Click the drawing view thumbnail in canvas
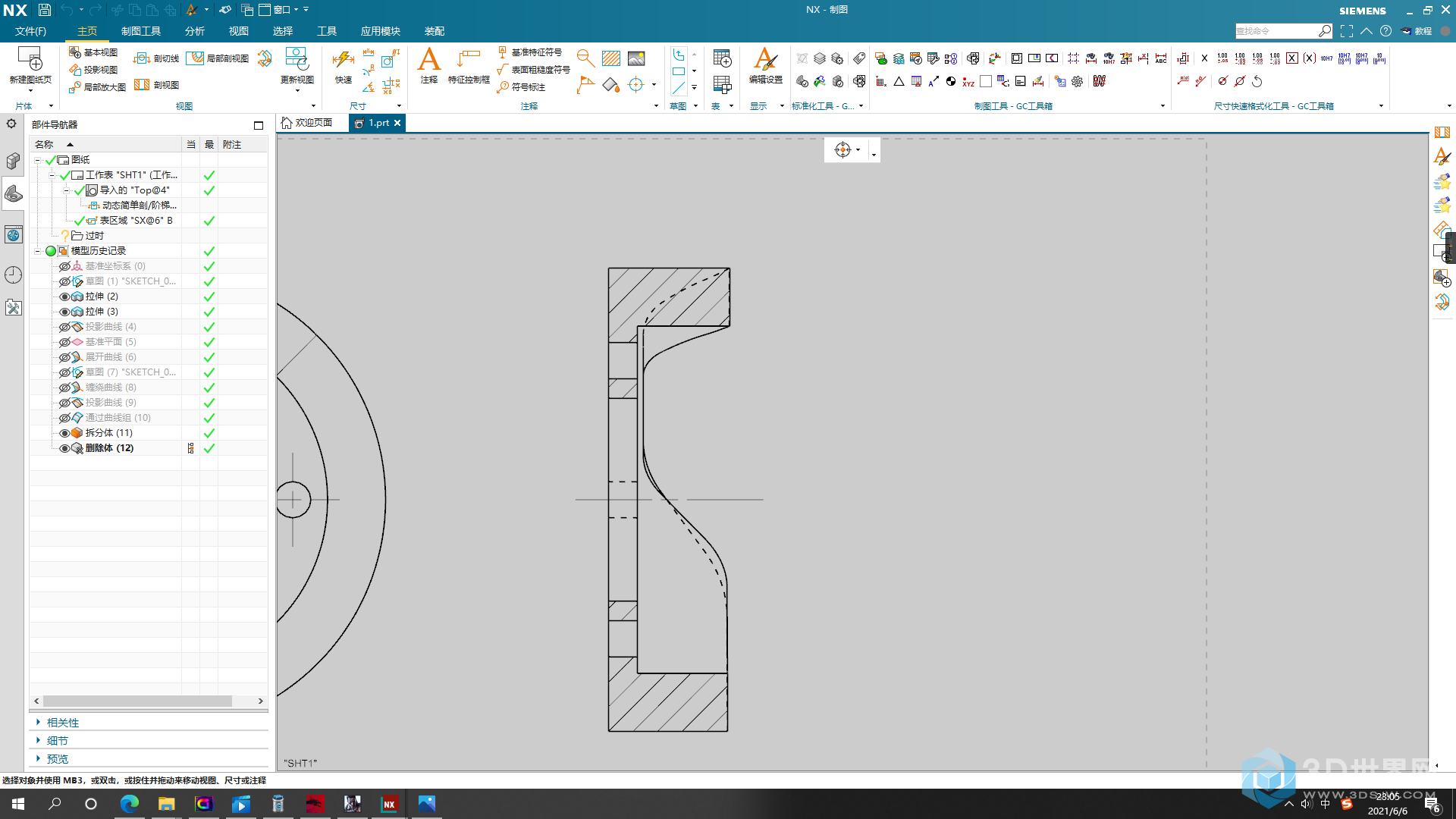 [665, 498]
